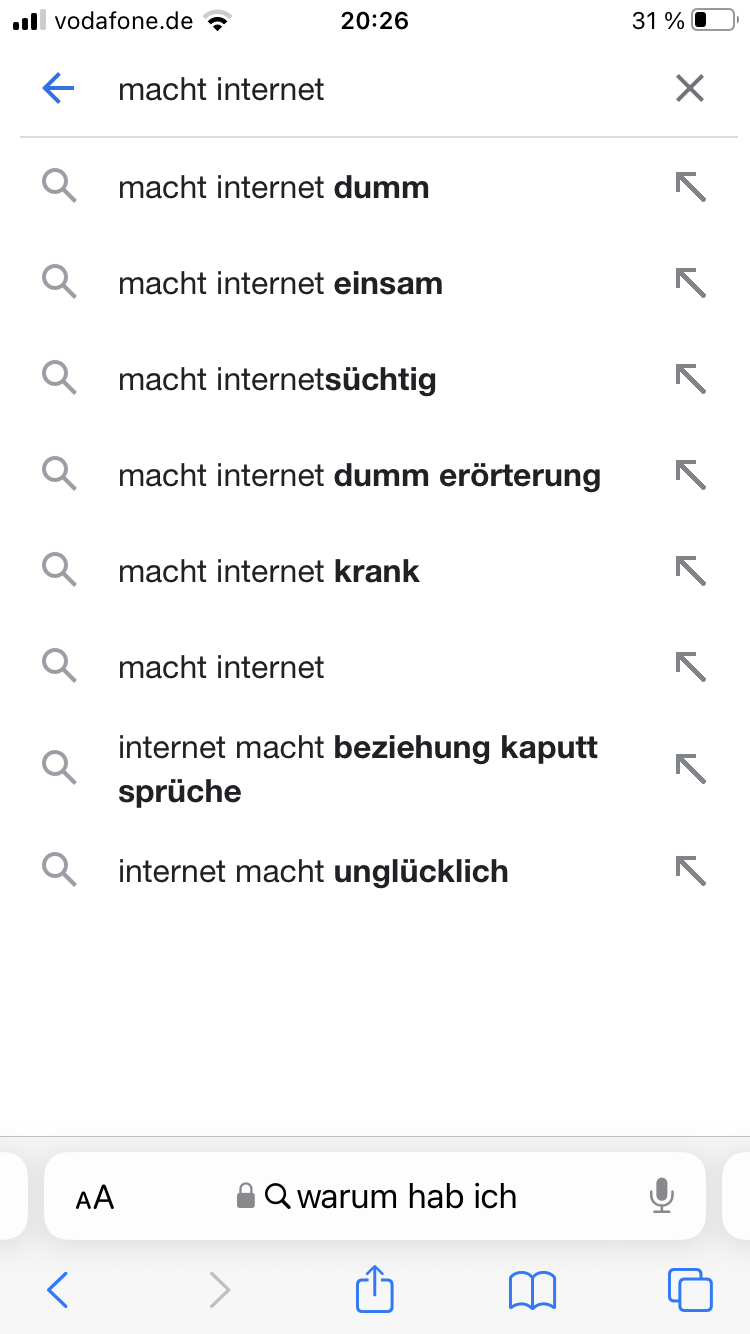Insert suggestion "macht internetsüchtig" via arrow icon
Screen dimensions: 750x1334
tap(690, 379)
